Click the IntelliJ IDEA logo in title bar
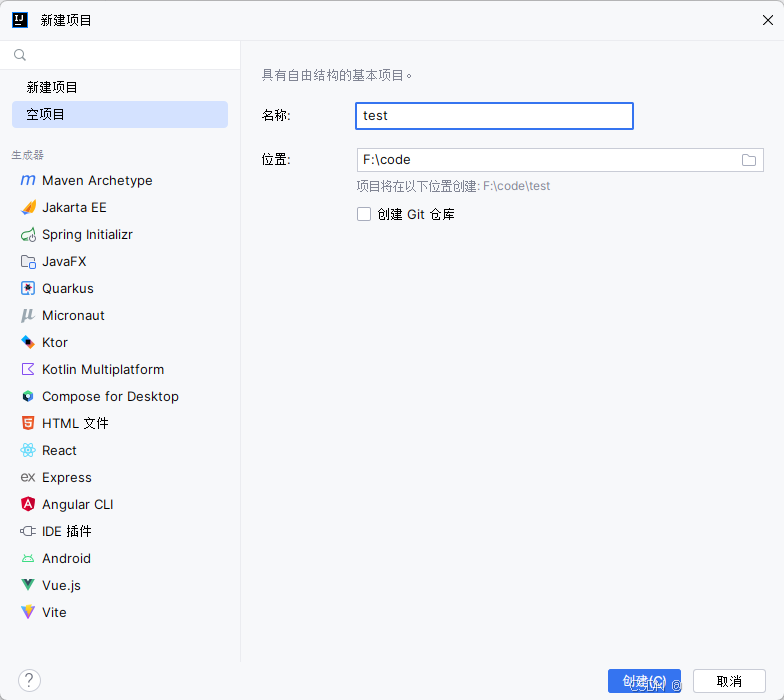784x700 pixels. click(20, 20)
